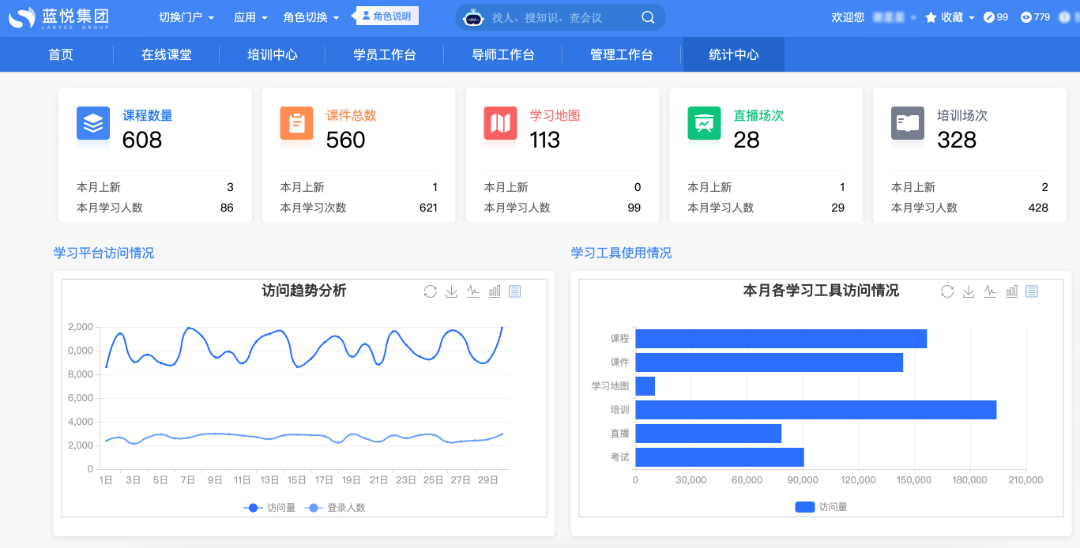Image resolution: width=1080 pixels, height=548 pixels.
Task: Click the green 直播场次 presentation icon
Action: click(704, 123)
